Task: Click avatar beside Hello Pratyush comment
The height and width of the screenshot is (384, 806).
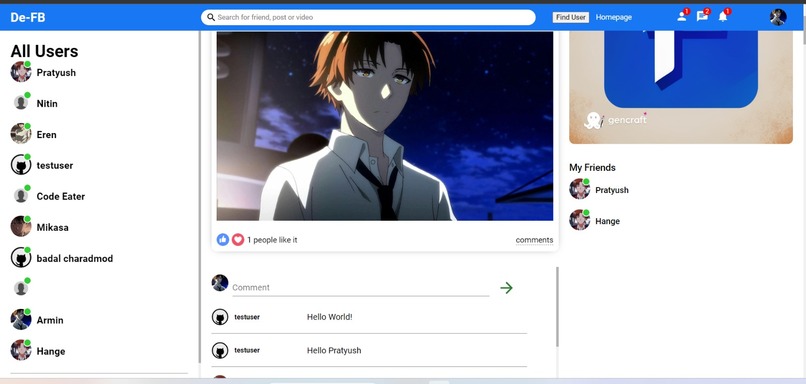Action: pos(220,350)
